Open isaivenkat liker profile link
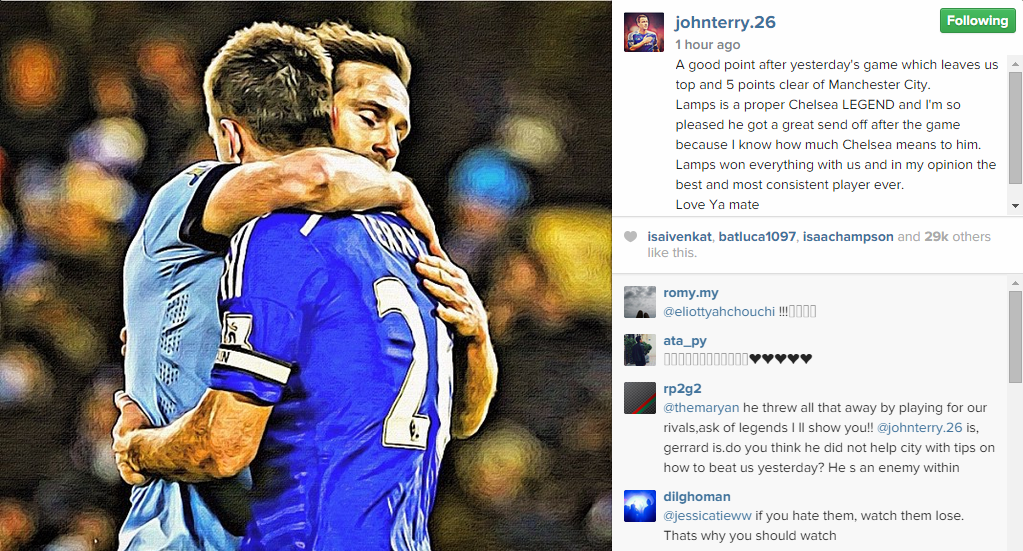 point(679,237)
